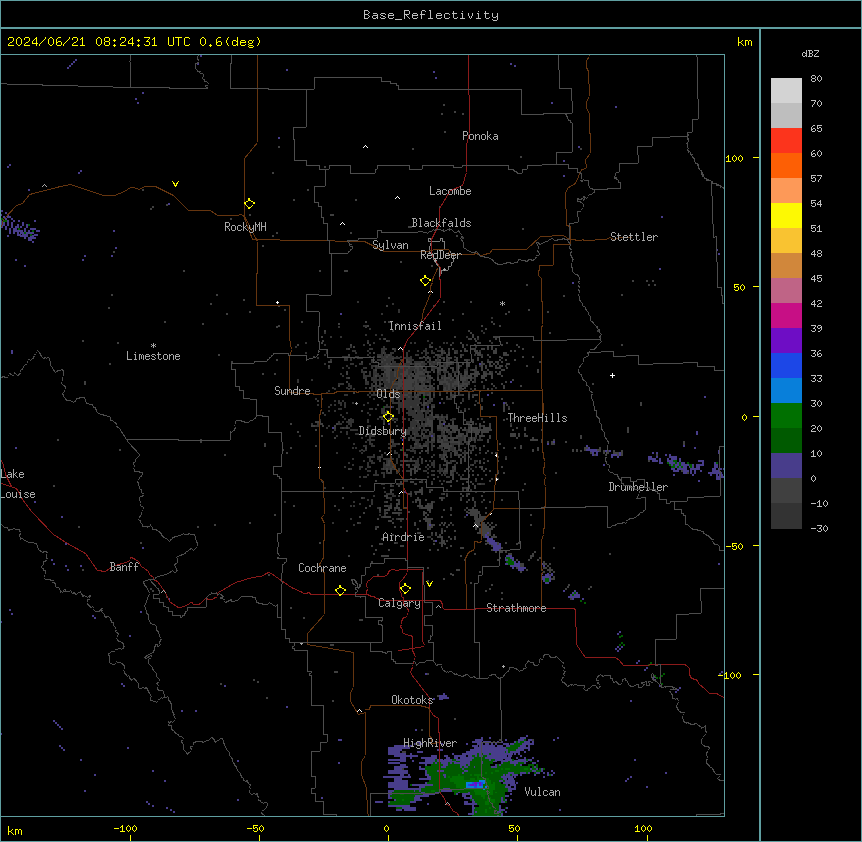Select the ThreeHills label

(537, 418)
